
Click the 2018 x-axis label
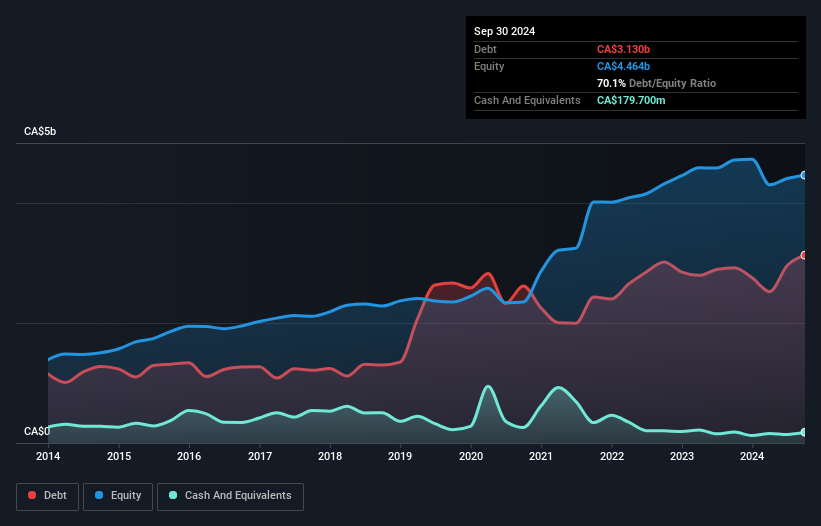(x=330, y=456)
